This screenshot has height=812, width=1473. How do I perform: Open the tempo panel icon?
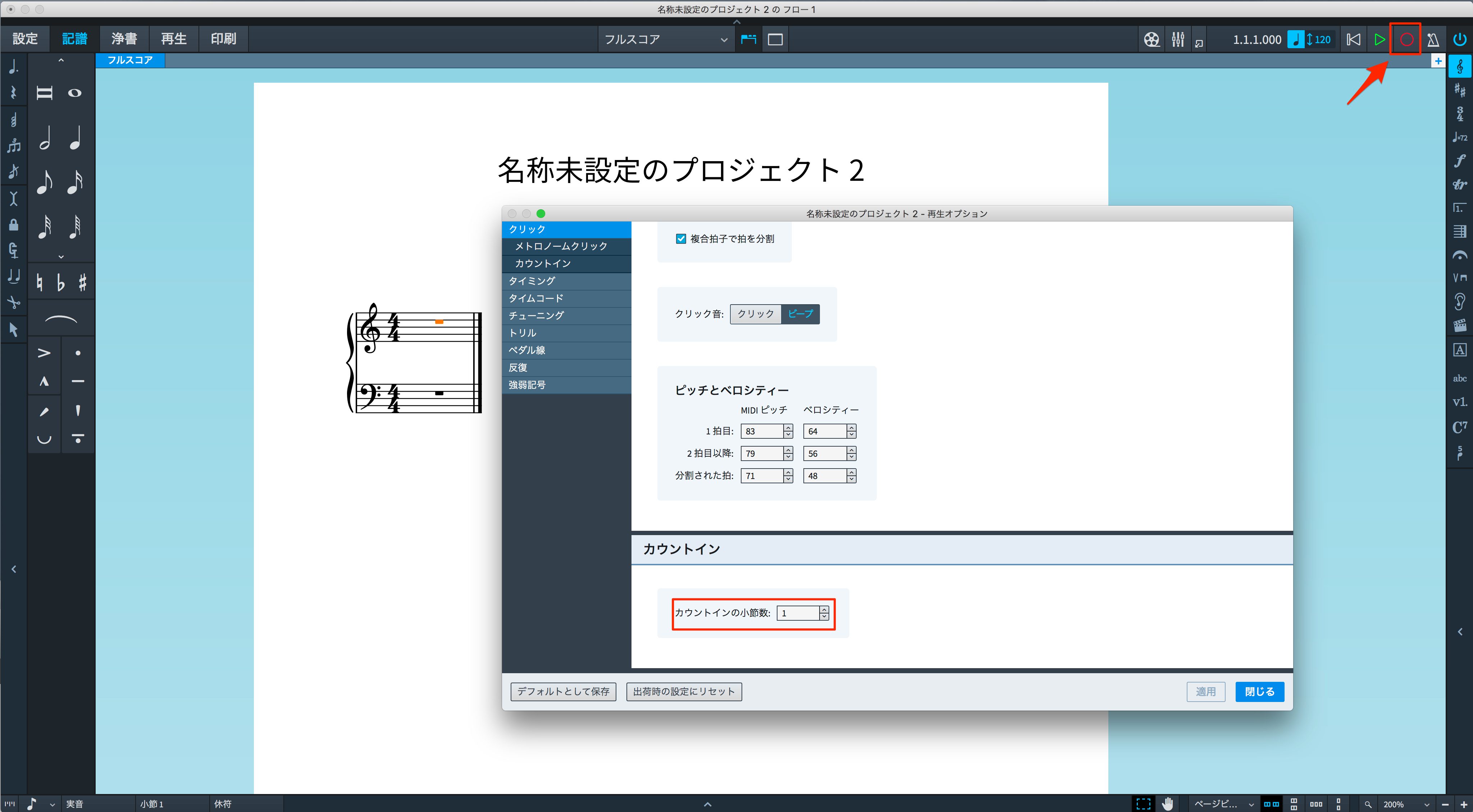coord(1460,137)
